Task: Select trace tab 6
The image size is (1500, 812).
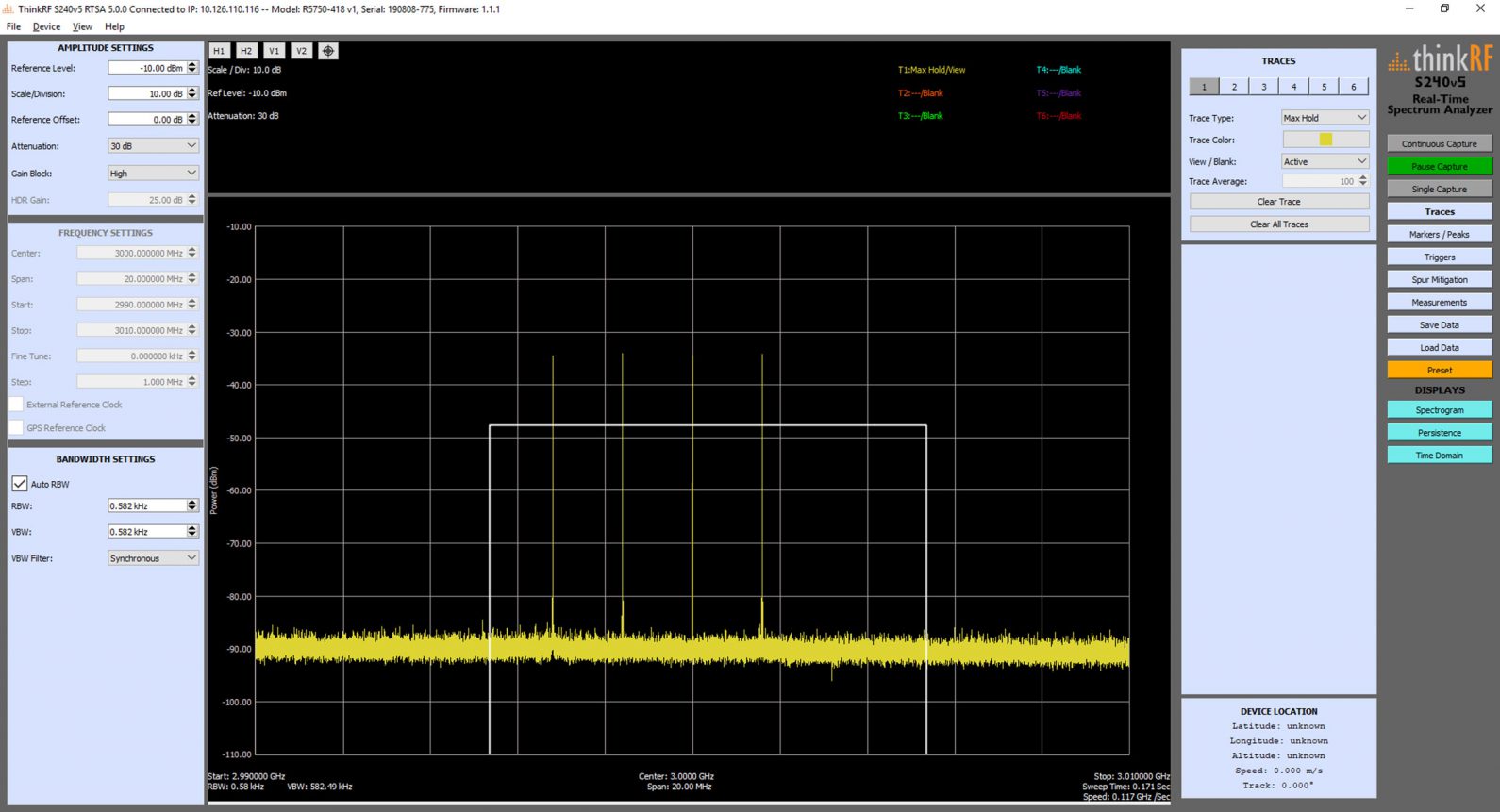Action: (1354, 87)
